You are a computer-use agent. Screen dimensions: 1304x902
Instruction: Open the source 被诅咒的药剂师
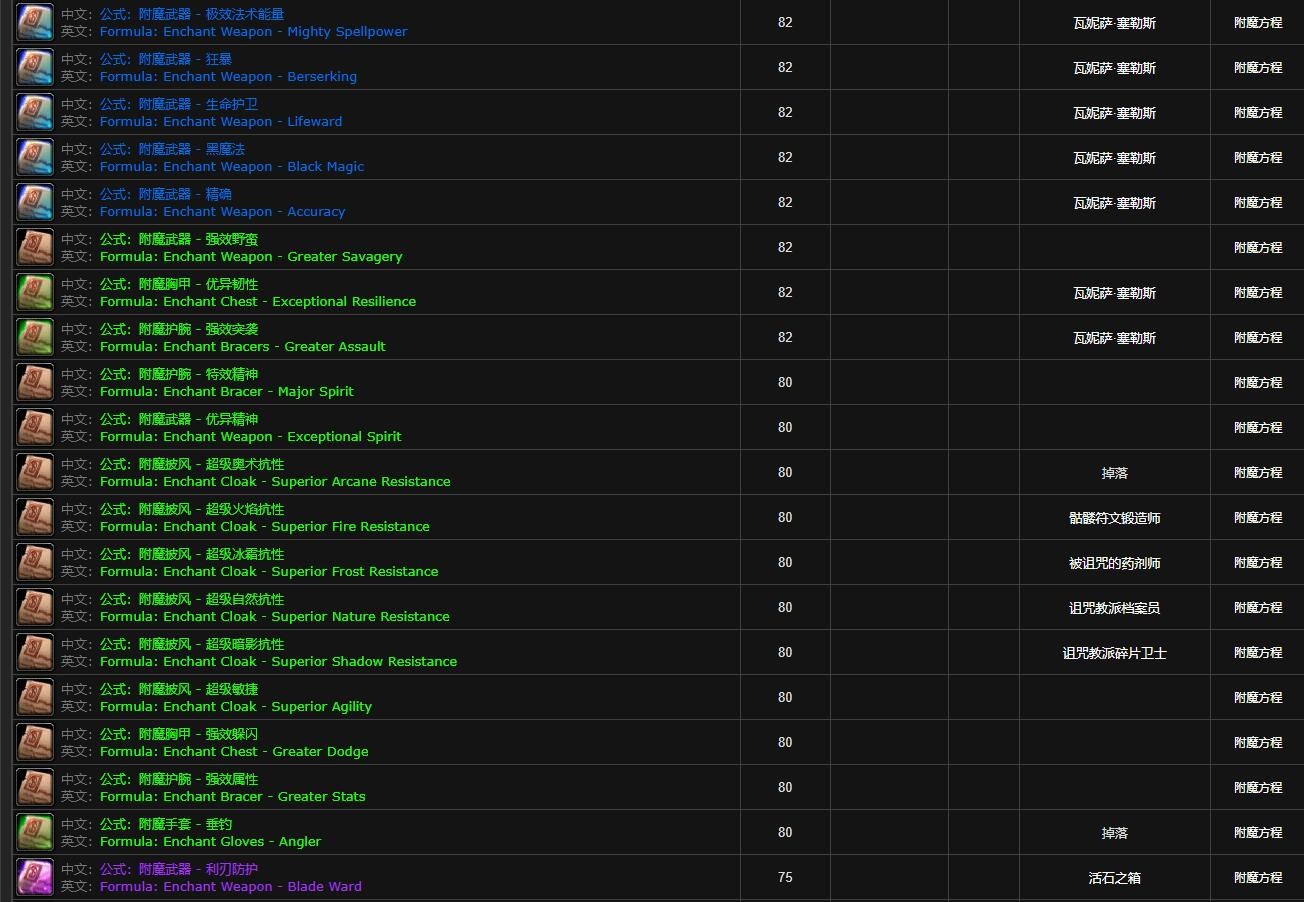coord(1114,563)
